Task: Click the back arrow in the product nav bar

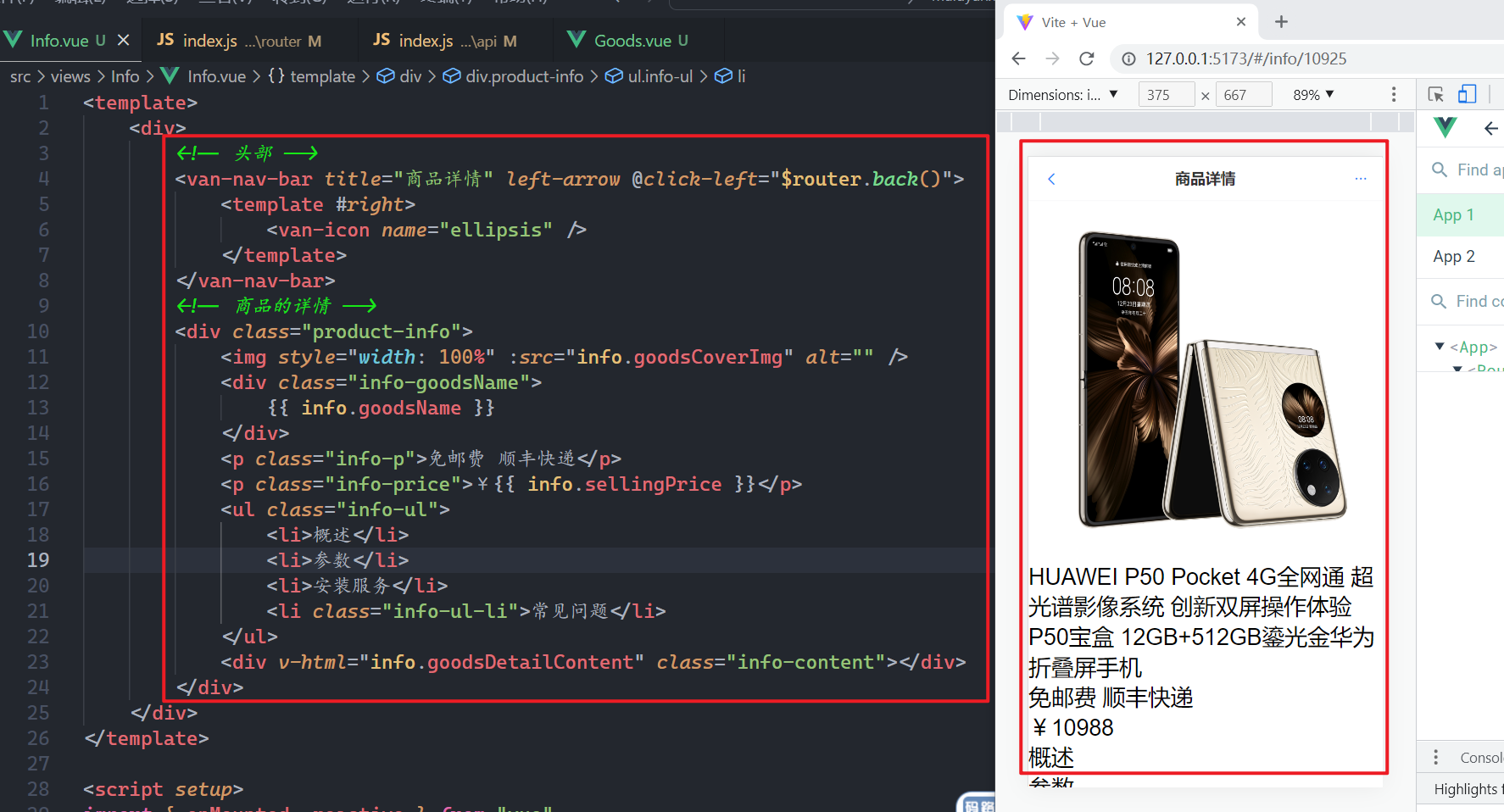Action: (x=1051, y=179)
